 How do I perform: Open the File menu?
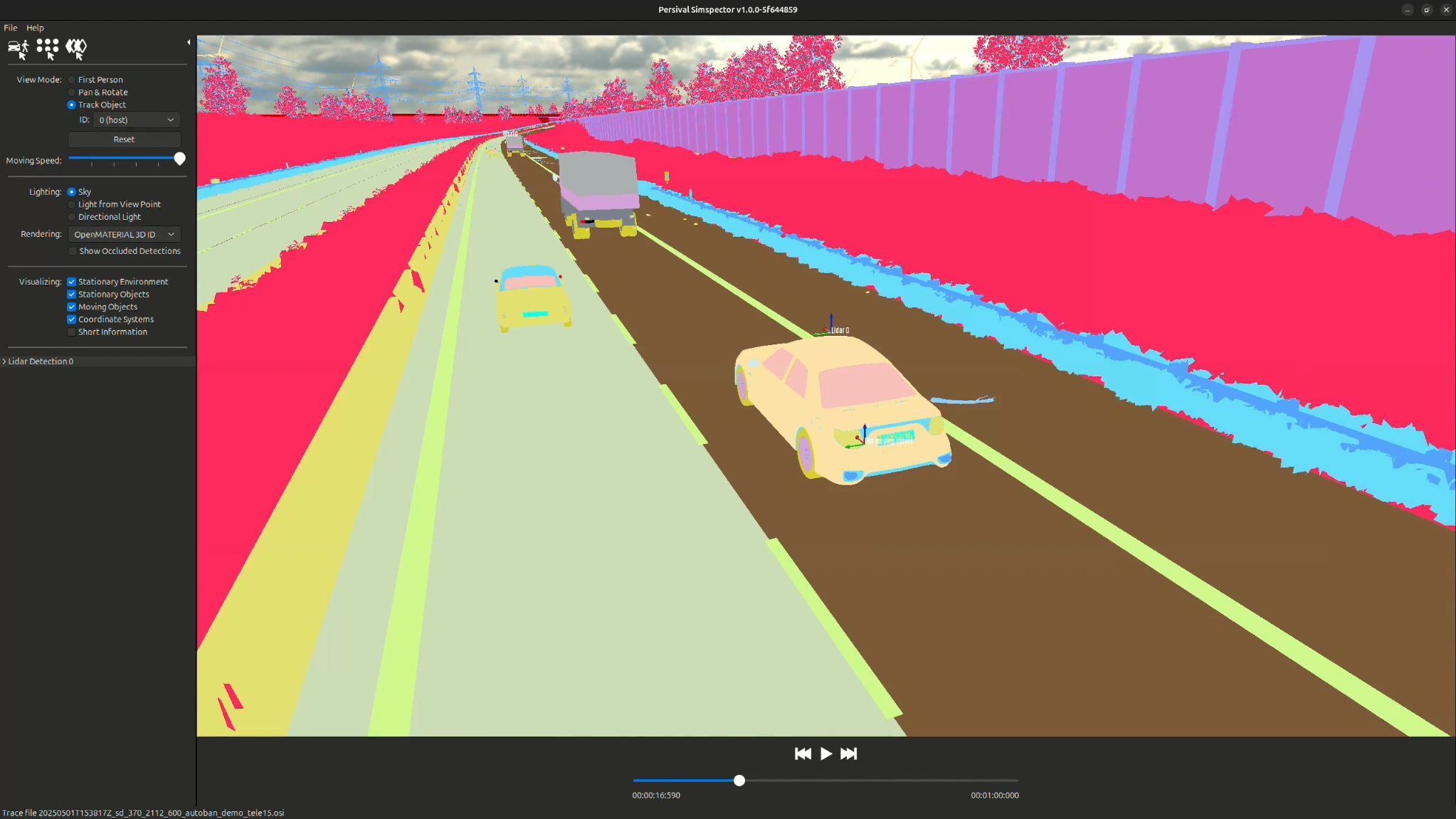point(10,28)
